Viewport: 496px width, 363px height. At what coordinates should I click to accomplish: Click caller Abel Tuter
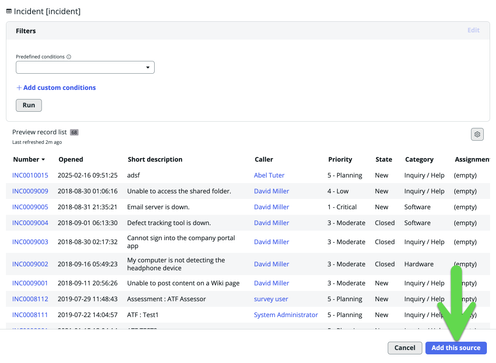click(269, 175)
